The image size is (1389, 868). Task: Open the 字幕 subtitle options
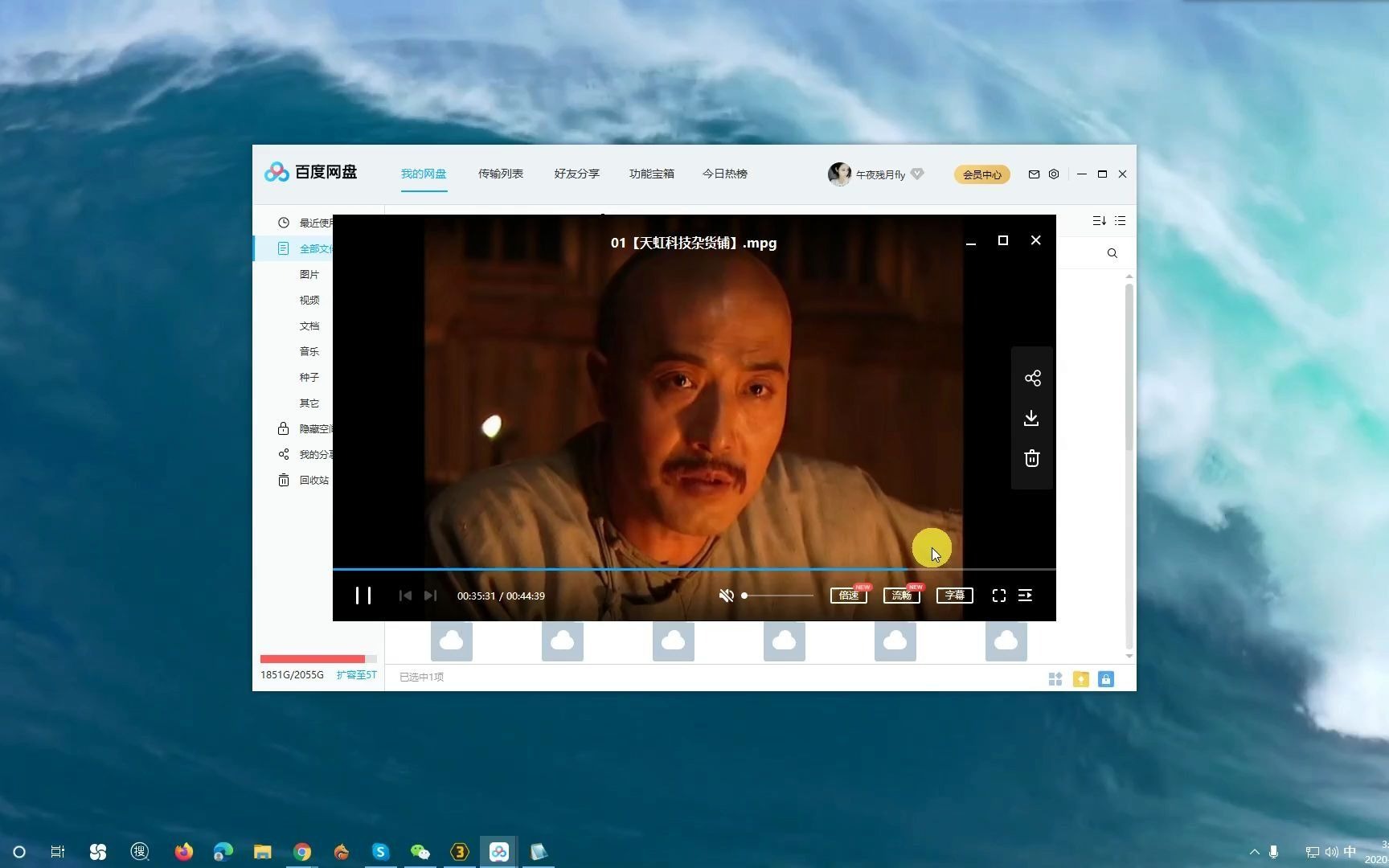[x=955, y=596]
